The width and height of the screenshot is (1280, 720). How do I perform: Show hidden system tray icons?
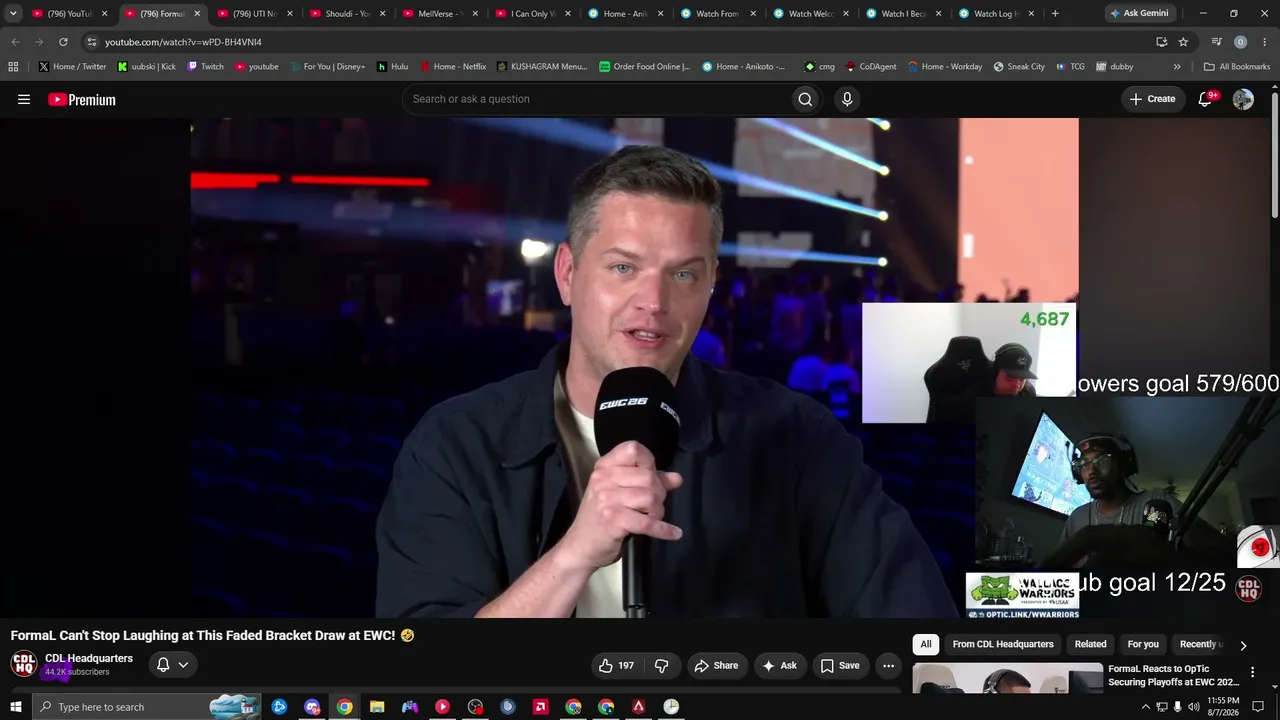[x=1145, y=707]
